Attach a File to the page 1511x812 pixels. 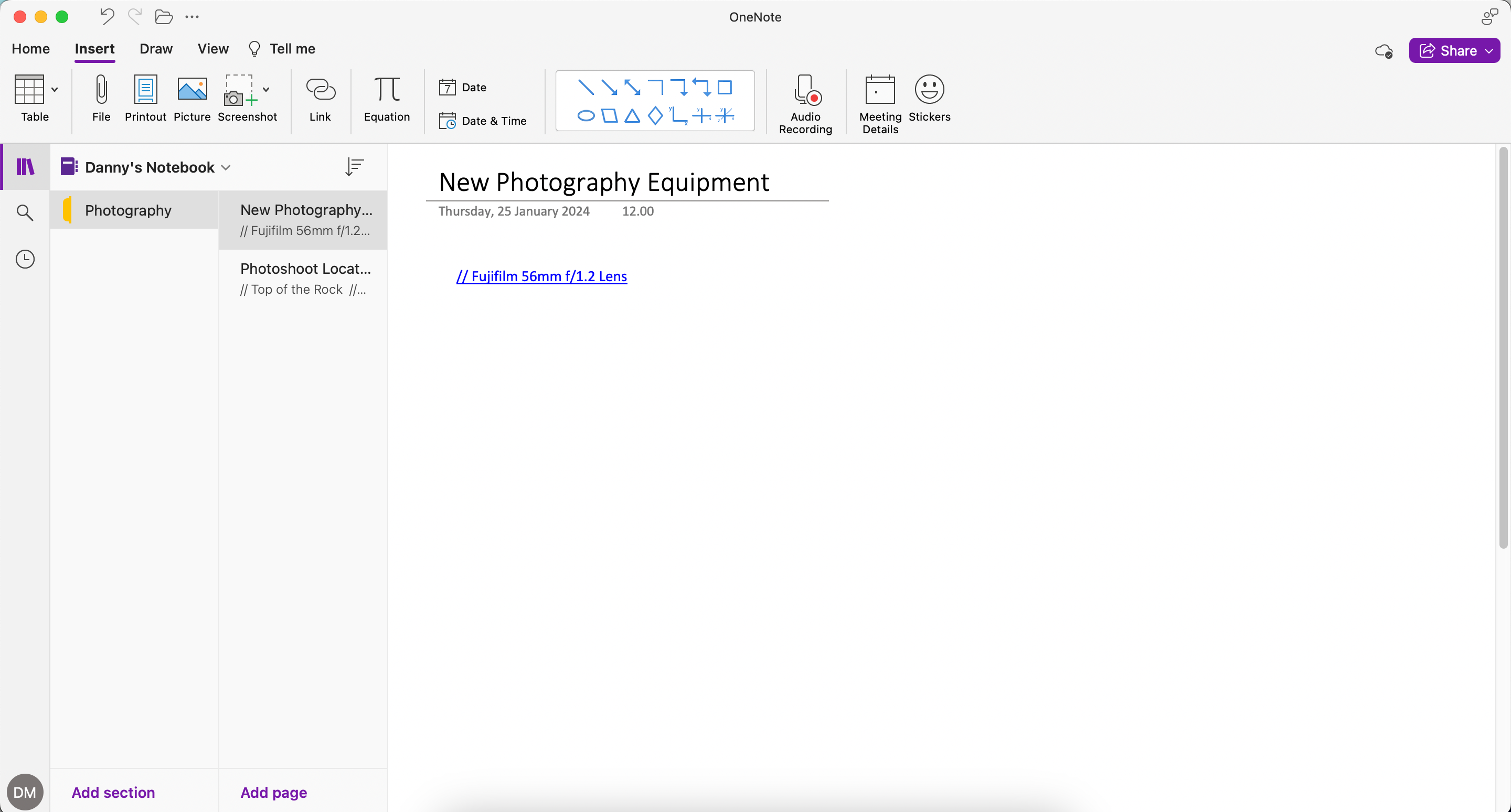pos(101,100)
